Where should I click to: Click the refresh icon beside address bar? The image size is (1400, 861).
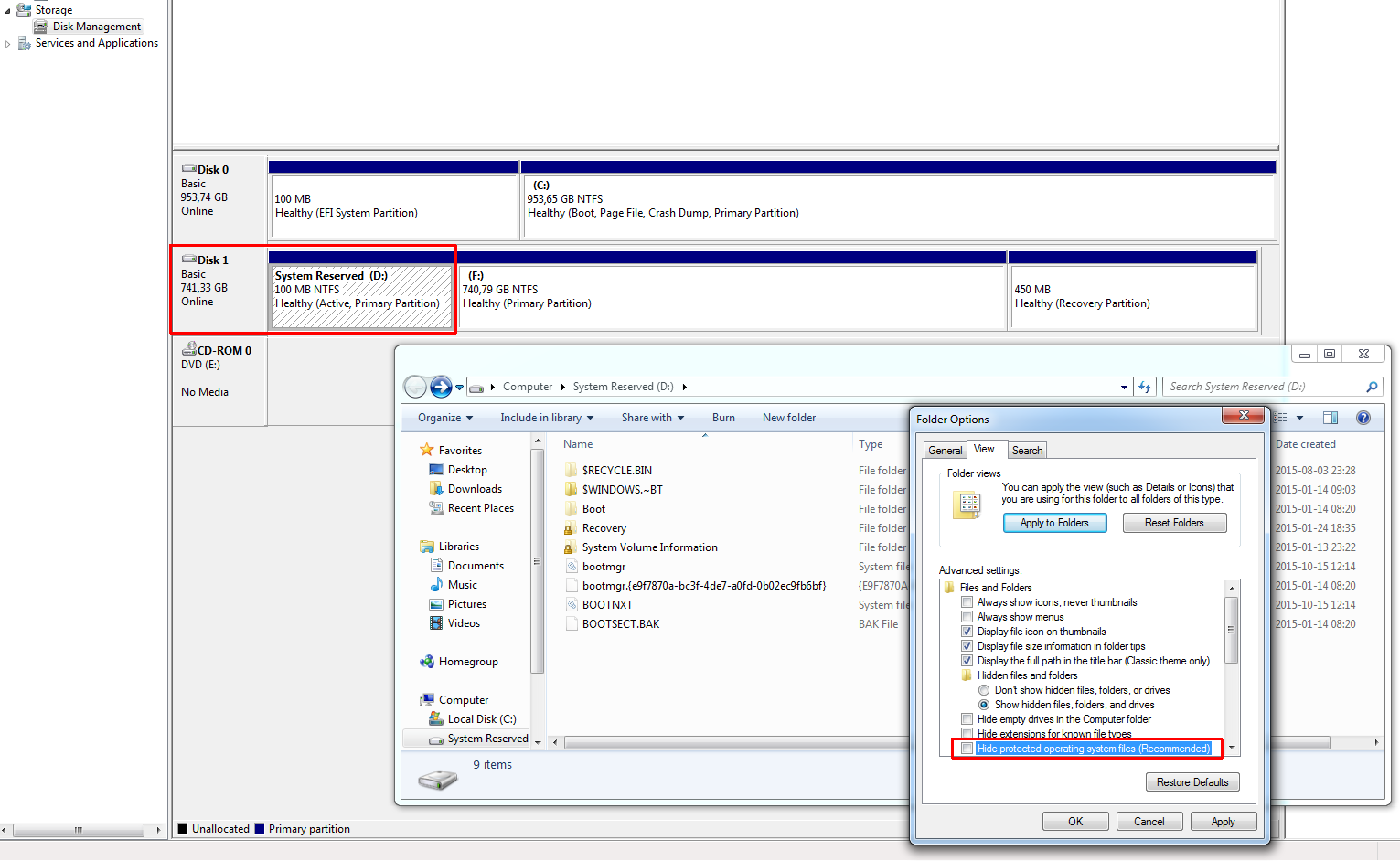click(1145, 388)
